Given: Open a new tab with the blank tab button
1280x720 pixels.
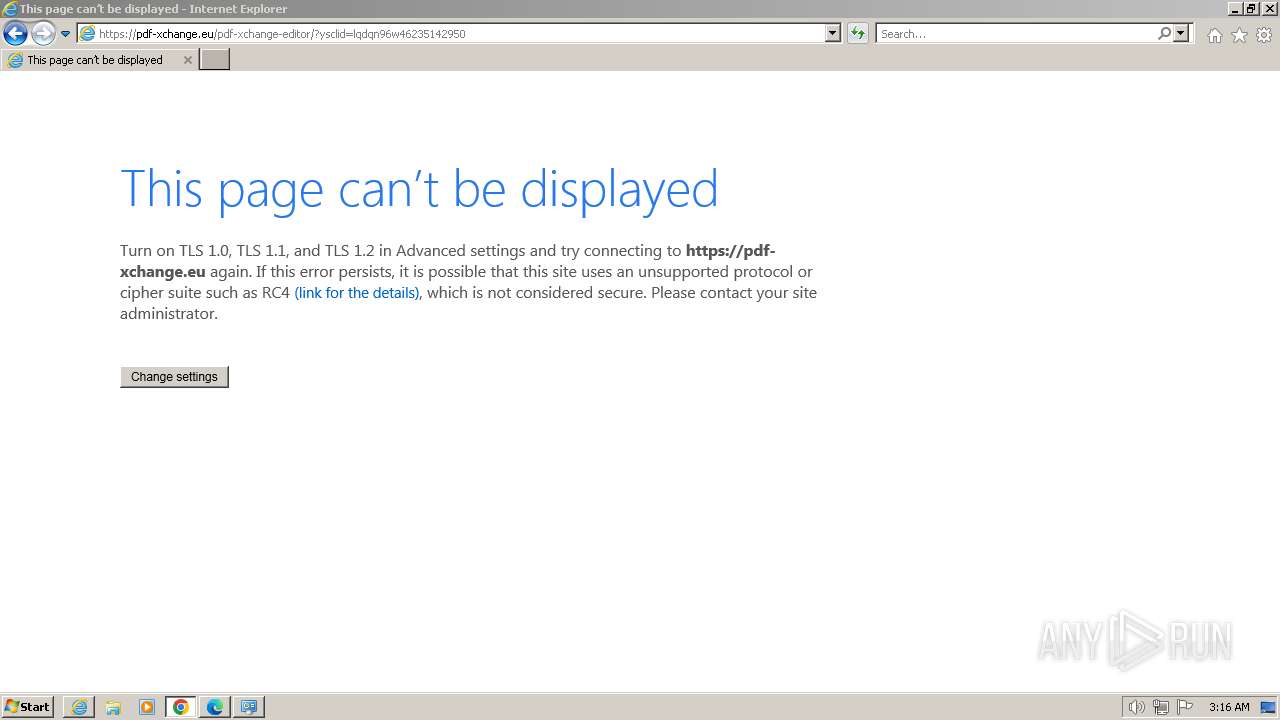Looking at the screenshot, I should click(215, 60).
